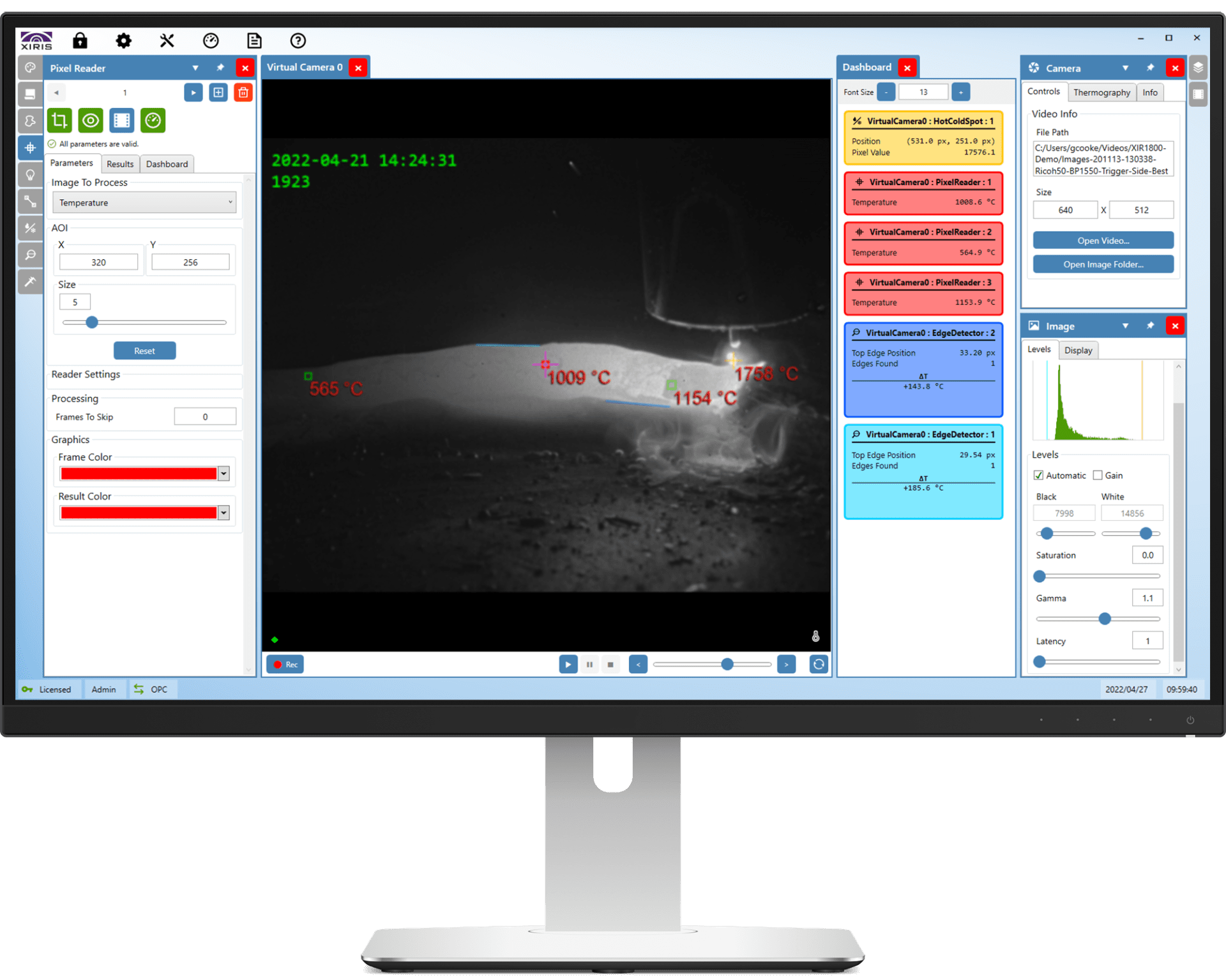Switch to the Results tab in Pixel Reader
Screen dimensions: 1226x980
[x=119, y=164]
